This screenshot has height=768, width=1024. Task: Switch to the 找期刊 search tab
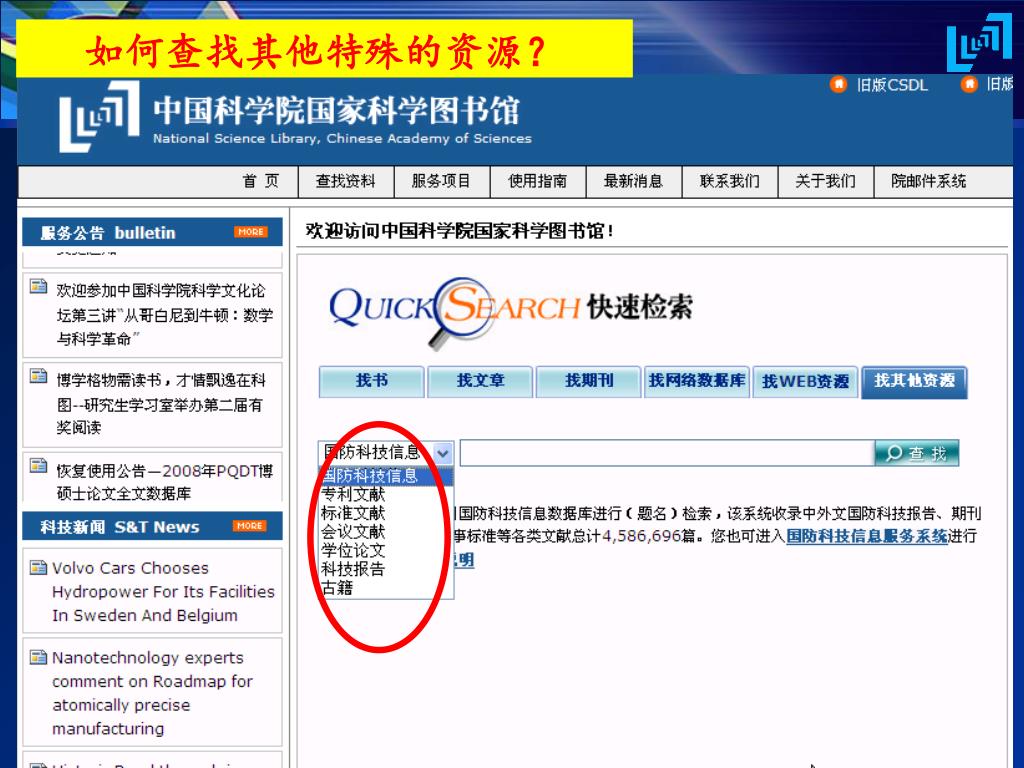pyautogui.click(x=588, y=381)
